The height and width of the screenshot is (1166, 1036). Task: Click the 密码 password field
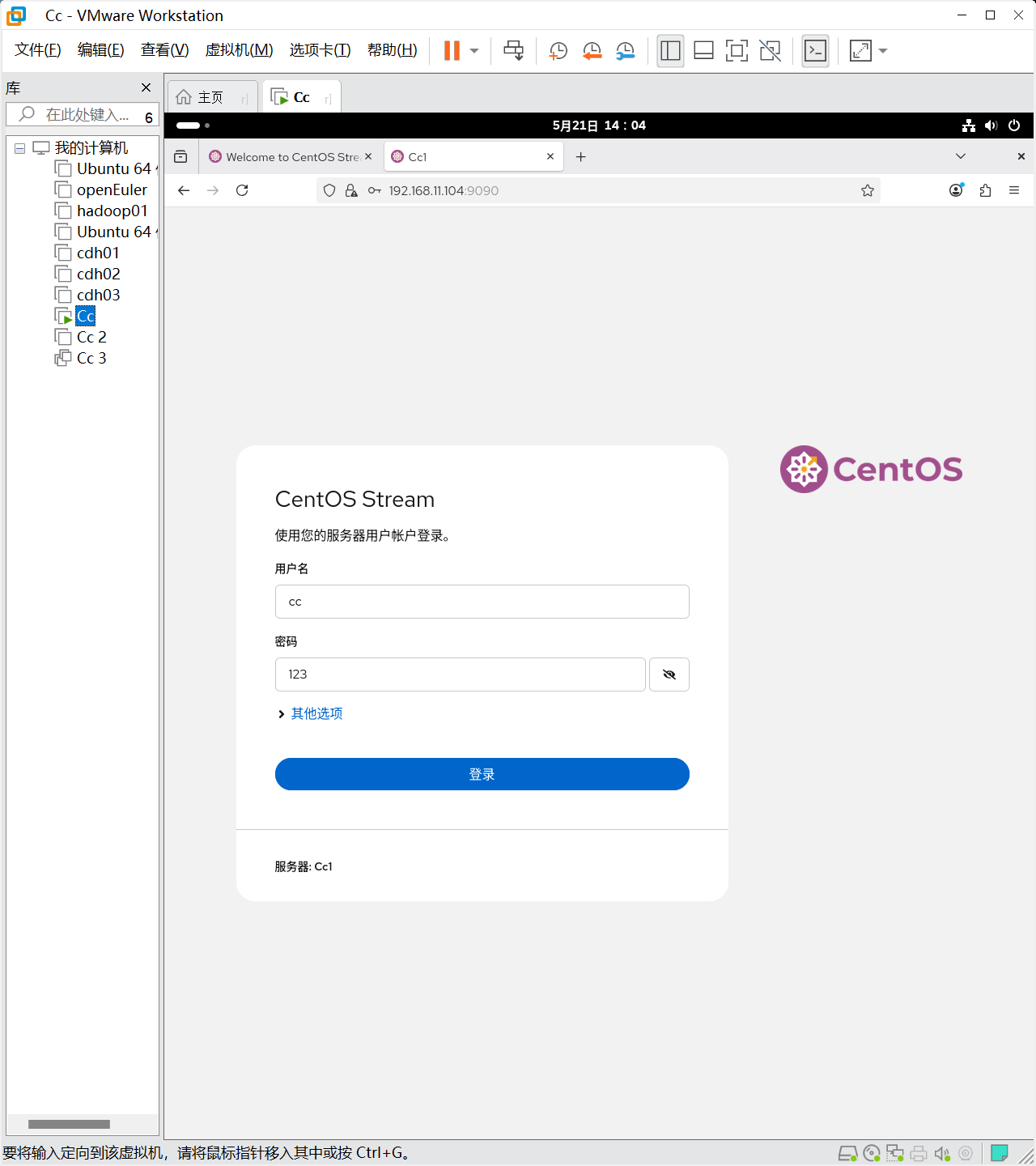coord(461,674)
